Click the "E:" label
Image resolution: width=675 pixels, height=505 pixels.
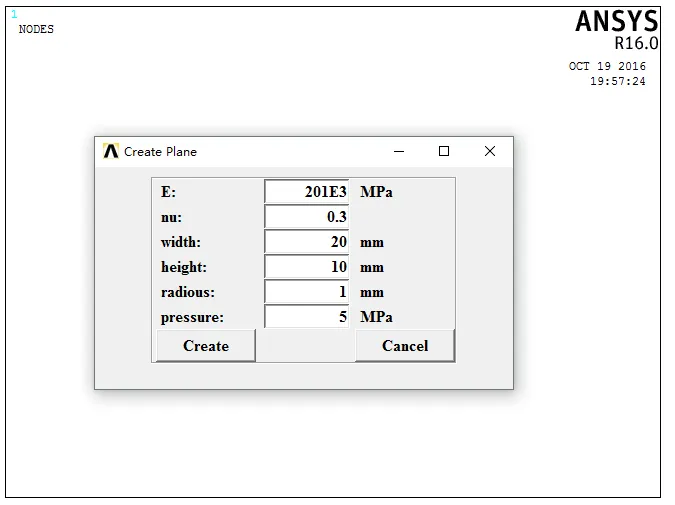point(168,192)
